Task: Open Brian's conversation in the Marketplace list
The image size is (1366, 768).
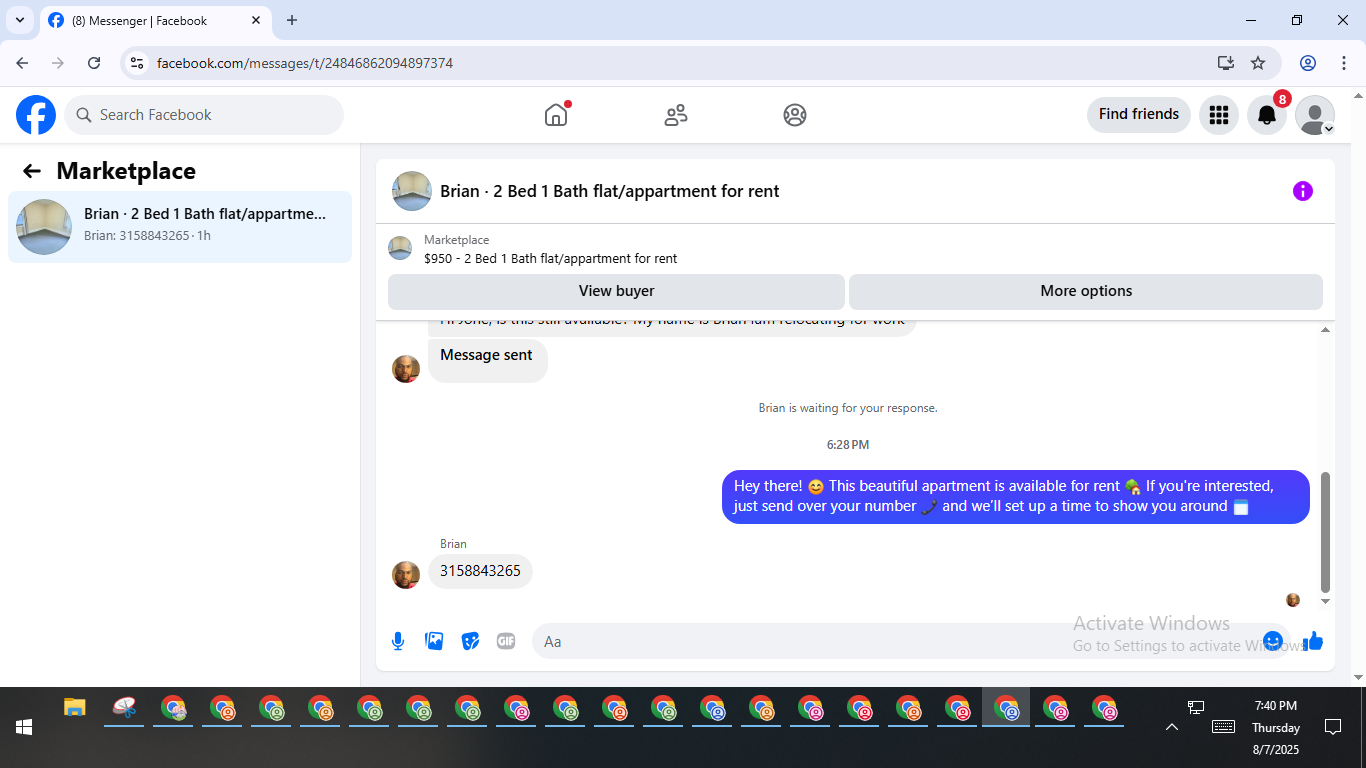Action: 180,227
